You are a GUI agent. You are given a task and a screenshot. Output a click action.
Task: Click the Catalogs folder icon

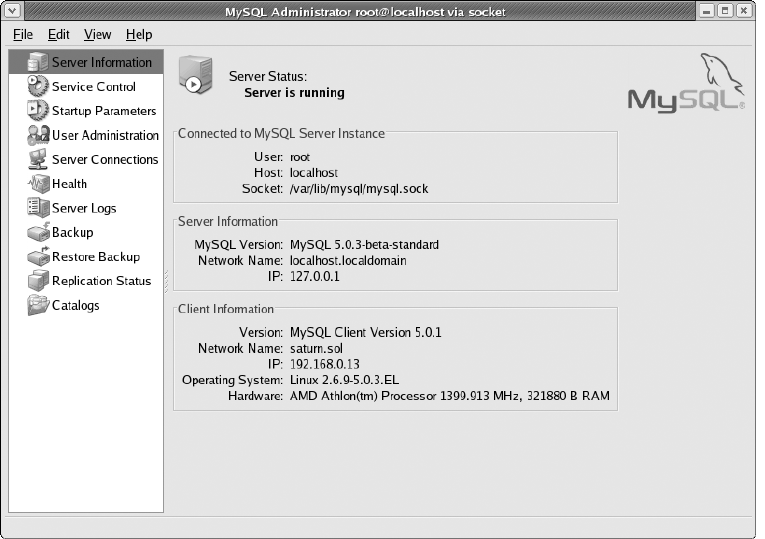coord(38,305)
